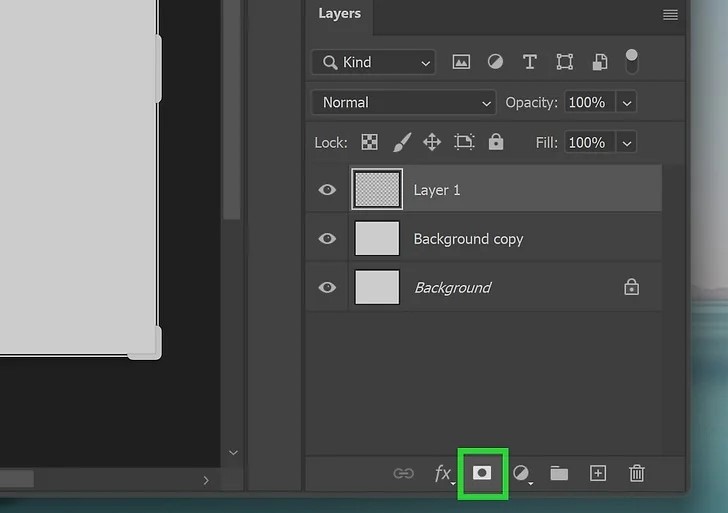Open the layer style fx menu

443,473
